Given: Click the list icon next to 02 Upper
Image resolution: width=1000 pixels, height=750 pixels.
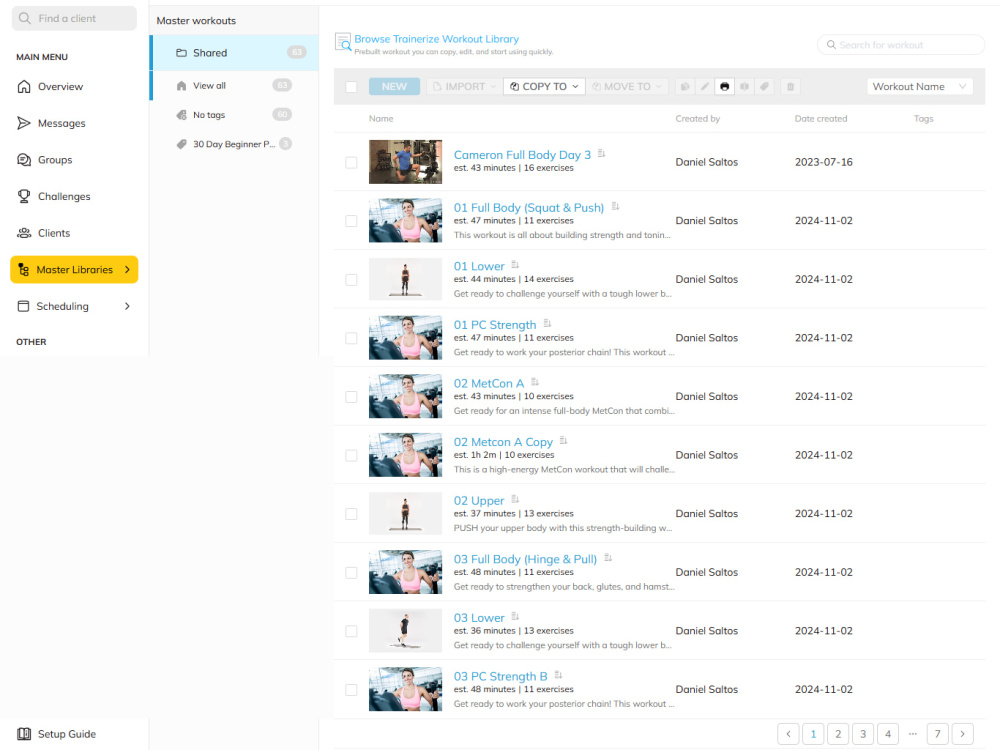Looking at the screenshot, I should tap(515, 499).
